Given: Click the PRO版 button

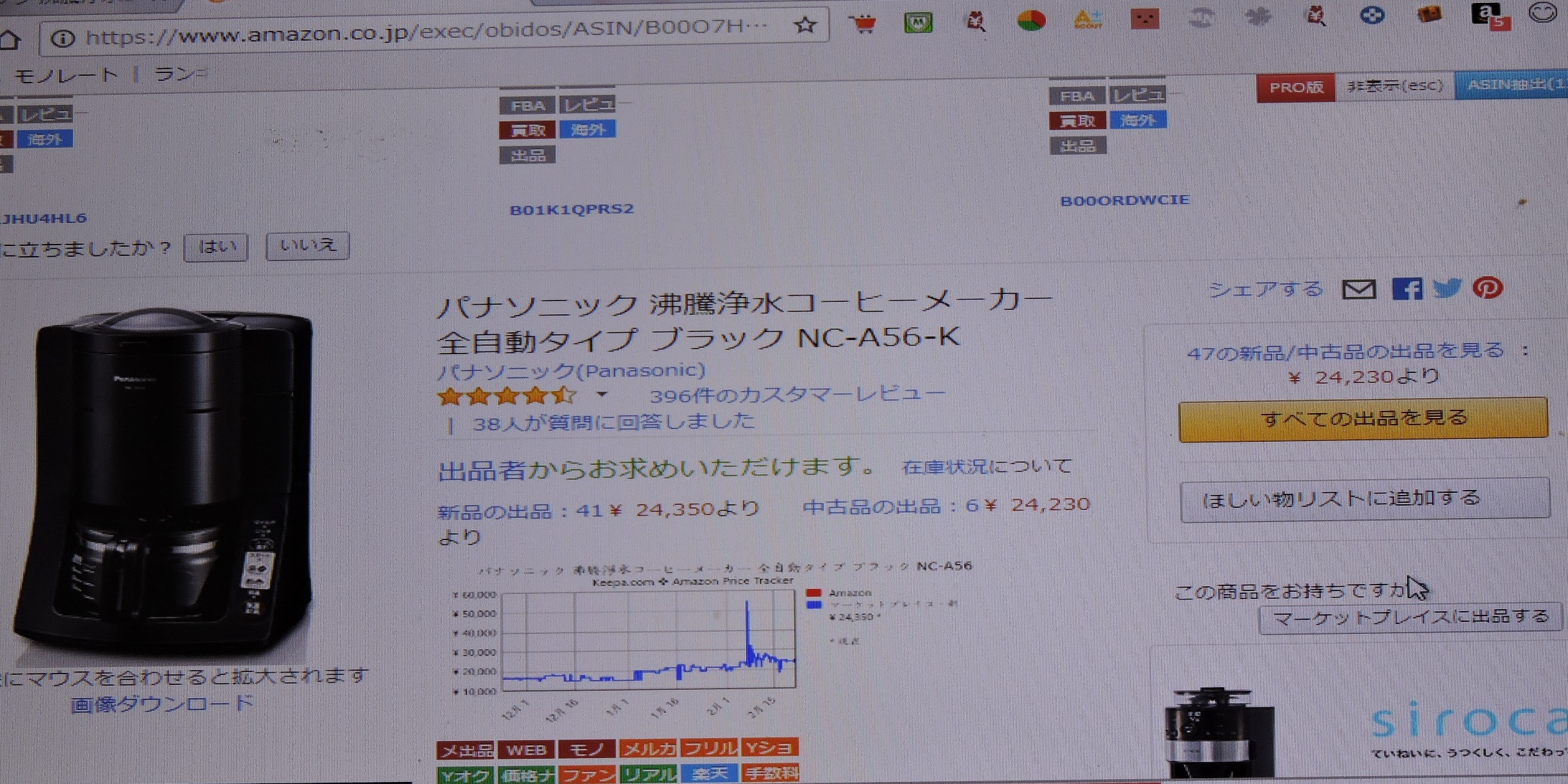Looking at the screenshot, I should coord(1295,88).
